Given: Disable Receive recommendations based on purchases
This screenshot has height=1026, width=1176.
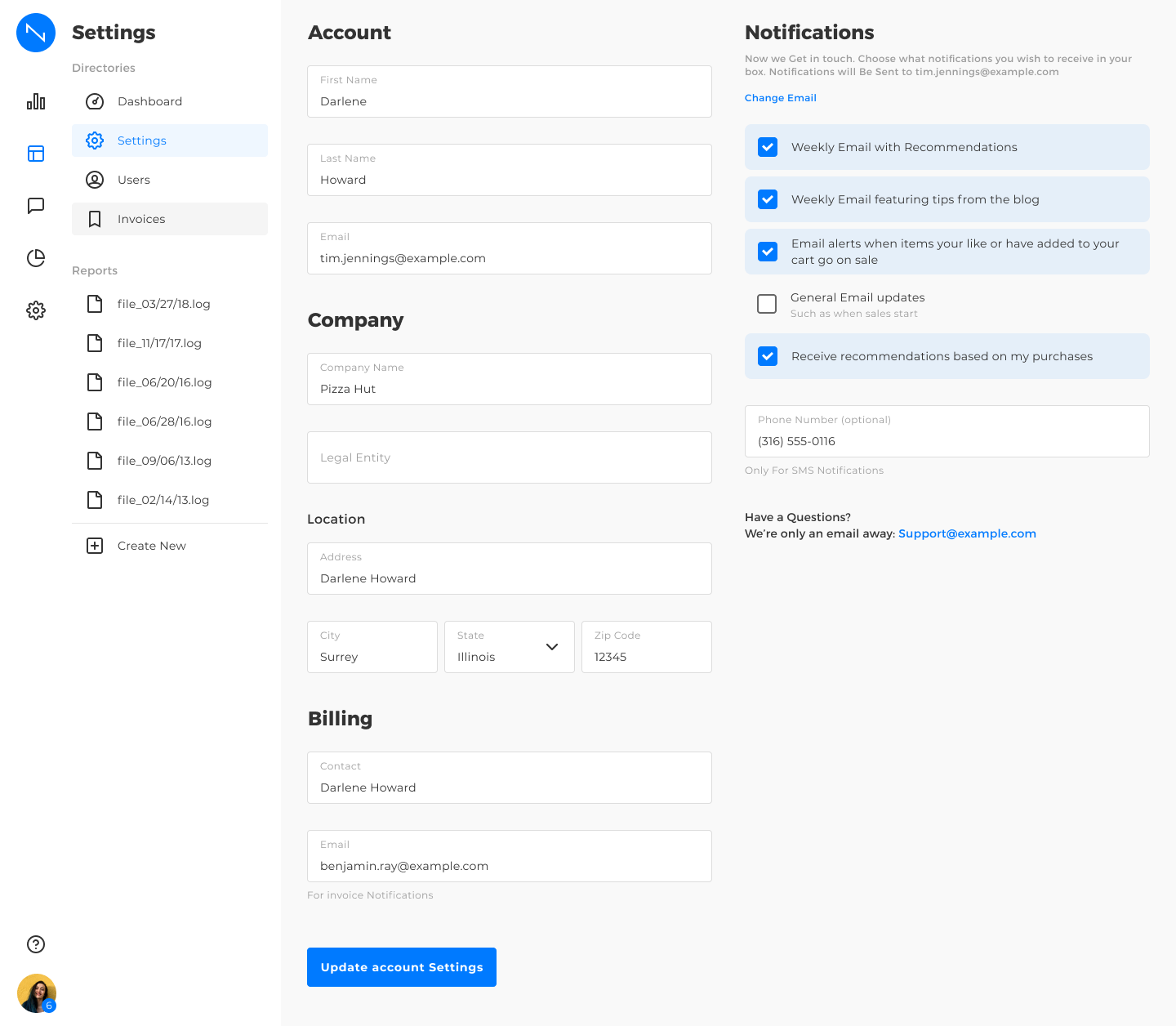Looking at the screenshot, I should [x=767, y=356].
